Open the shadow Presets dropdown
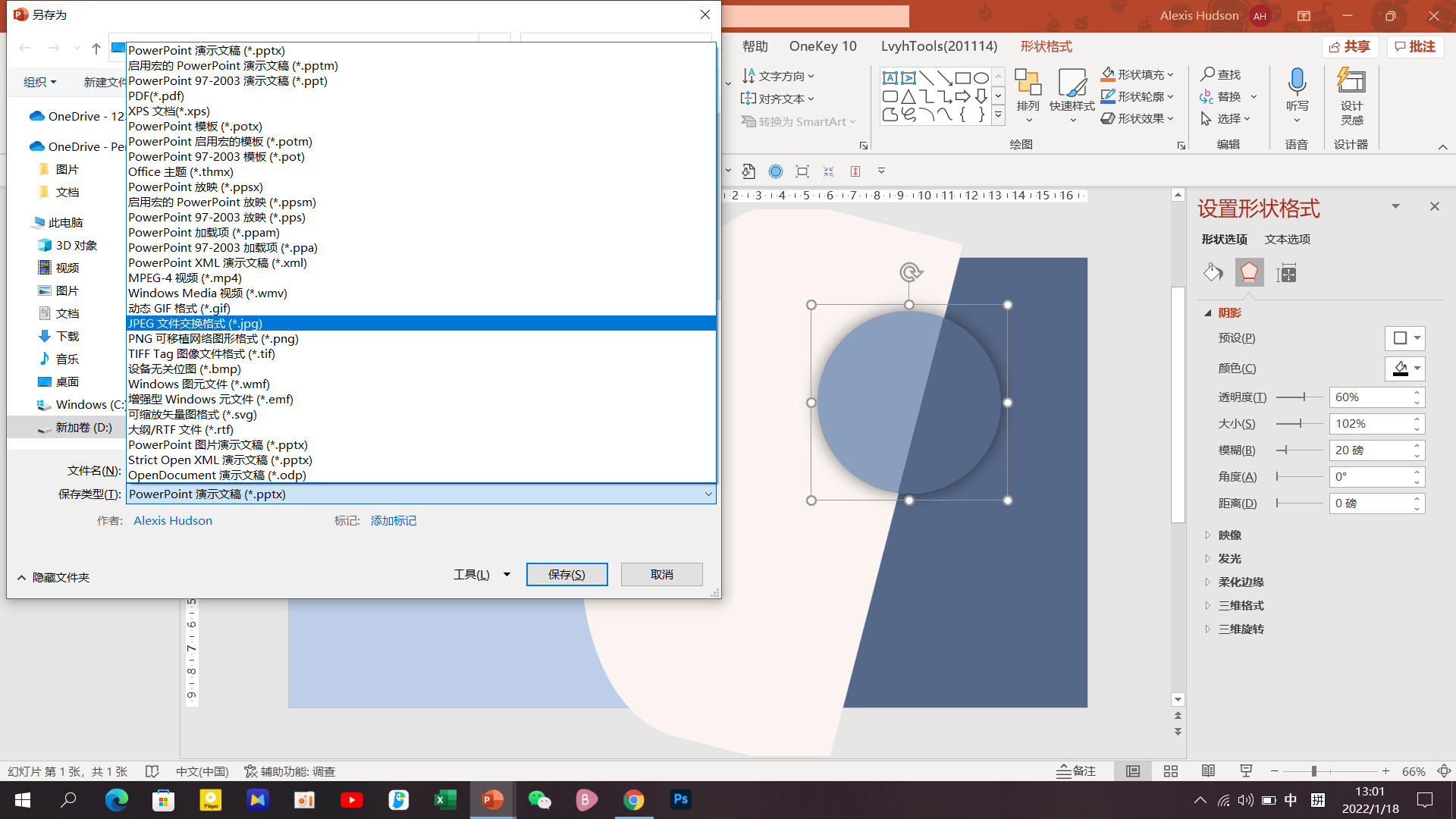 coord(1405,338)
